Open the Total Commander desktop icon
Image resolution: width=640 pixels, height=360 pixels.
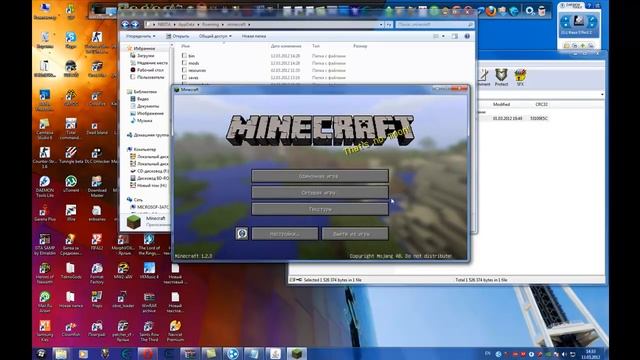(71, 129)
